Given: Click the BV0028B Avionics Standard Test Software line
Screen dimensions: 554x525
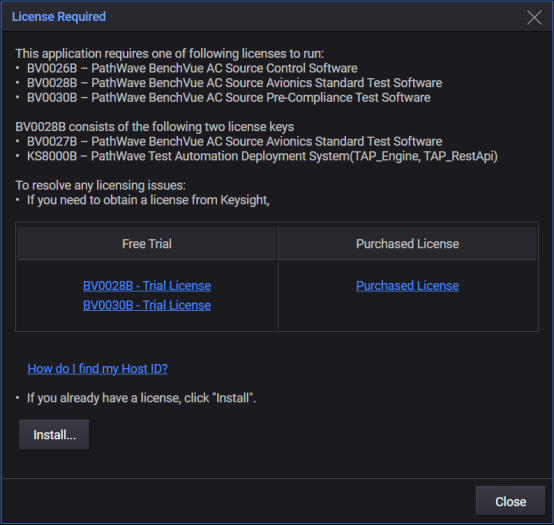Looking at the screenshot, I should (x=234, y=83).
